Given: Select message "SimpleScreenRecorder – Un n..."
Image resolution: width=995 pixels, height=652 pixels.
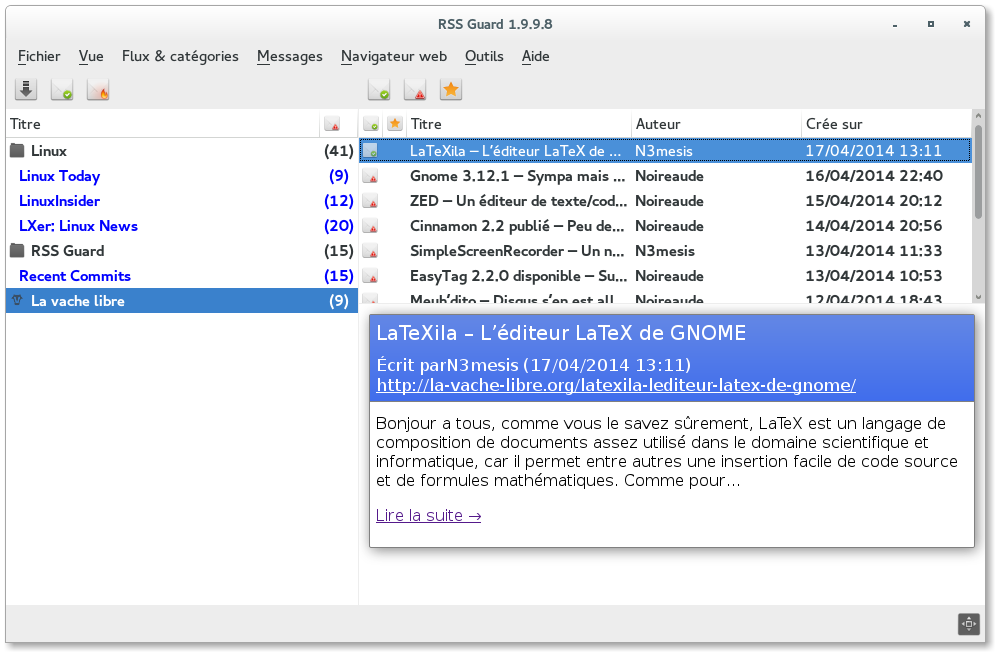Looking at the screenshot, I should coord(665,251).
